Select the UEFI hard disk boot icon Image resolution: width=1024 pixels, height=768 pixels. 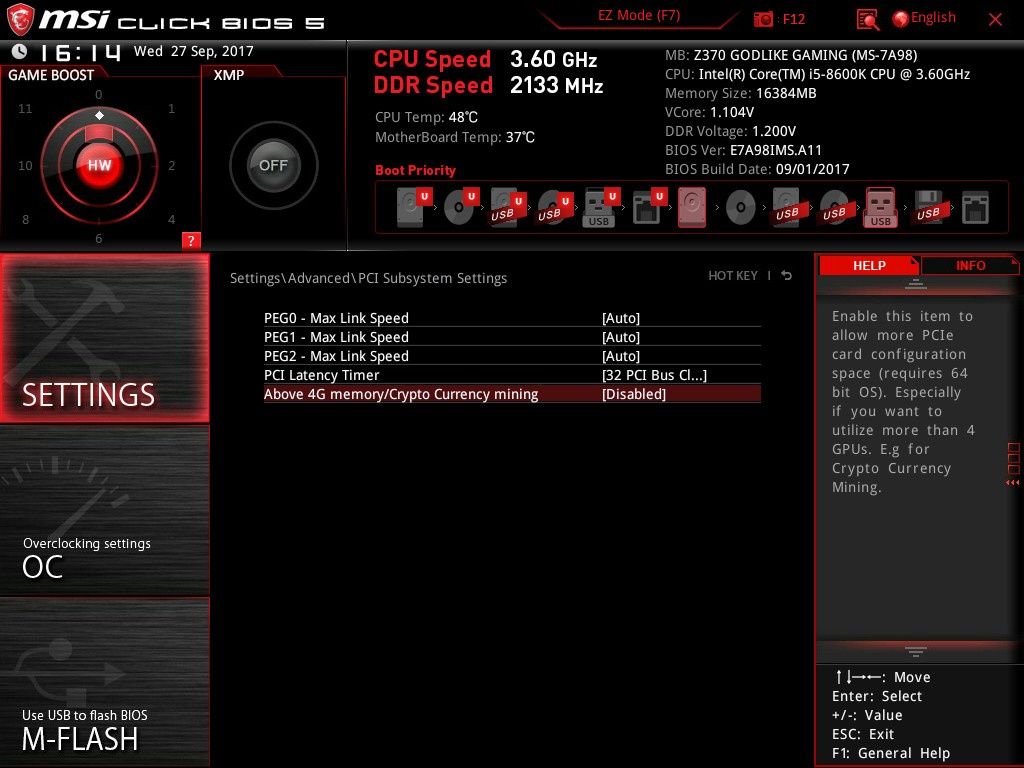pyautogui.click(x=414, y=207)
